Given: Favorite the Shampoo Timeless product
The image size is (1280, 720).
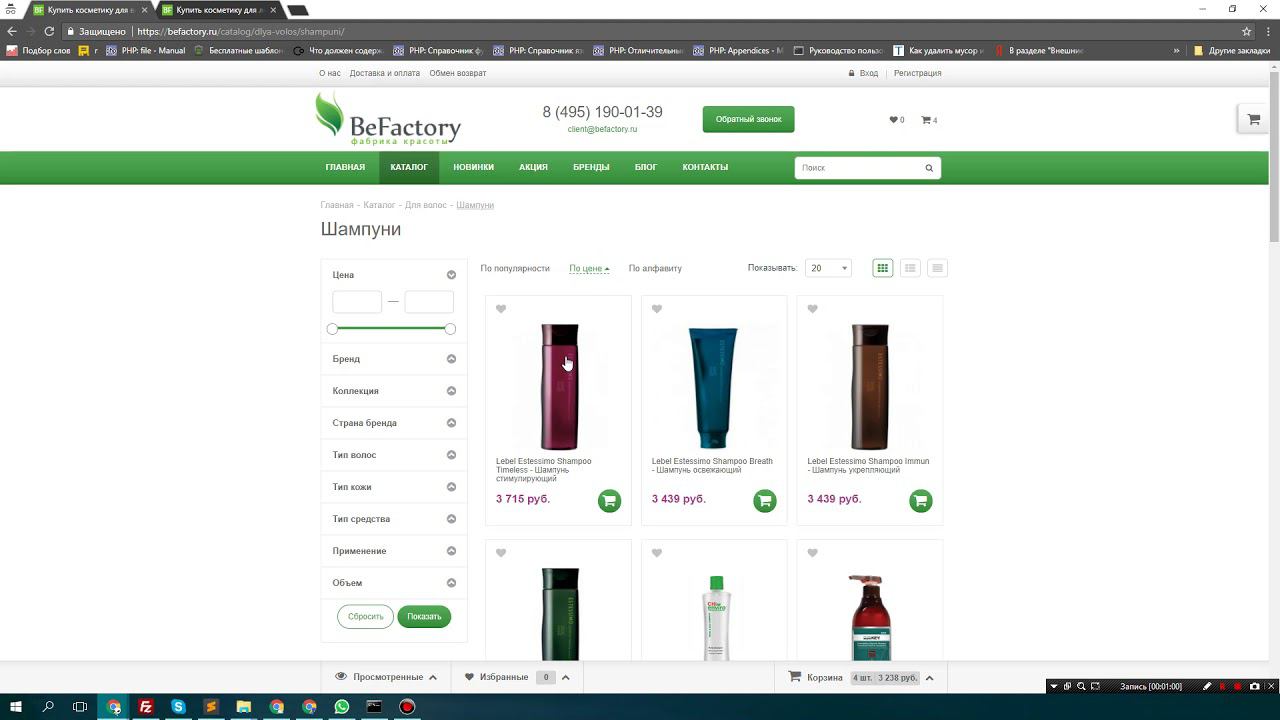Looking at the screenshot, I should point(501,309).
